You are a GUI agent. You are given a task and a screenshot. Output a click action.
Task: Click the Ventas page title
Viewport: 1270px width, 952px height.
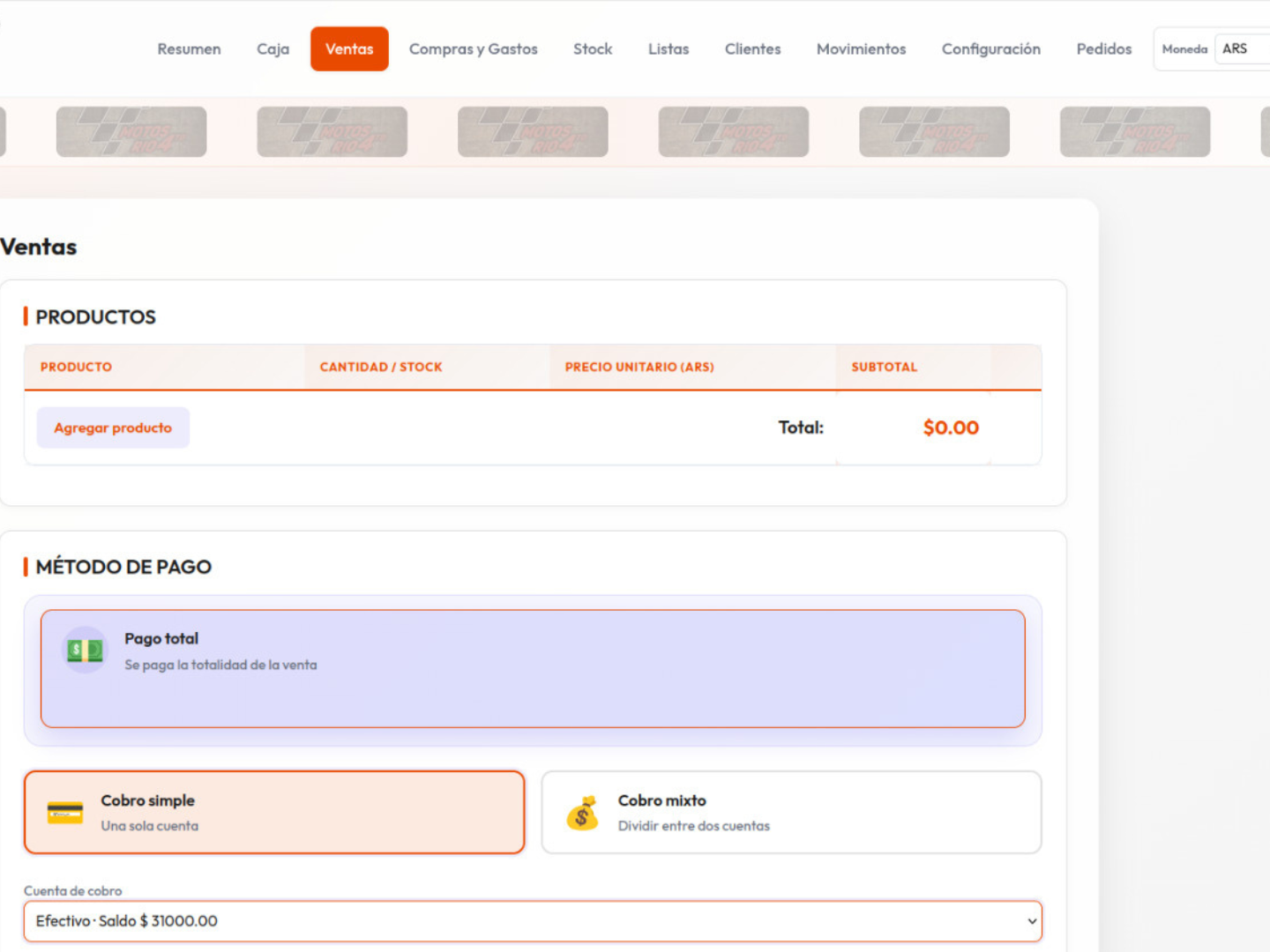(38, 247)
